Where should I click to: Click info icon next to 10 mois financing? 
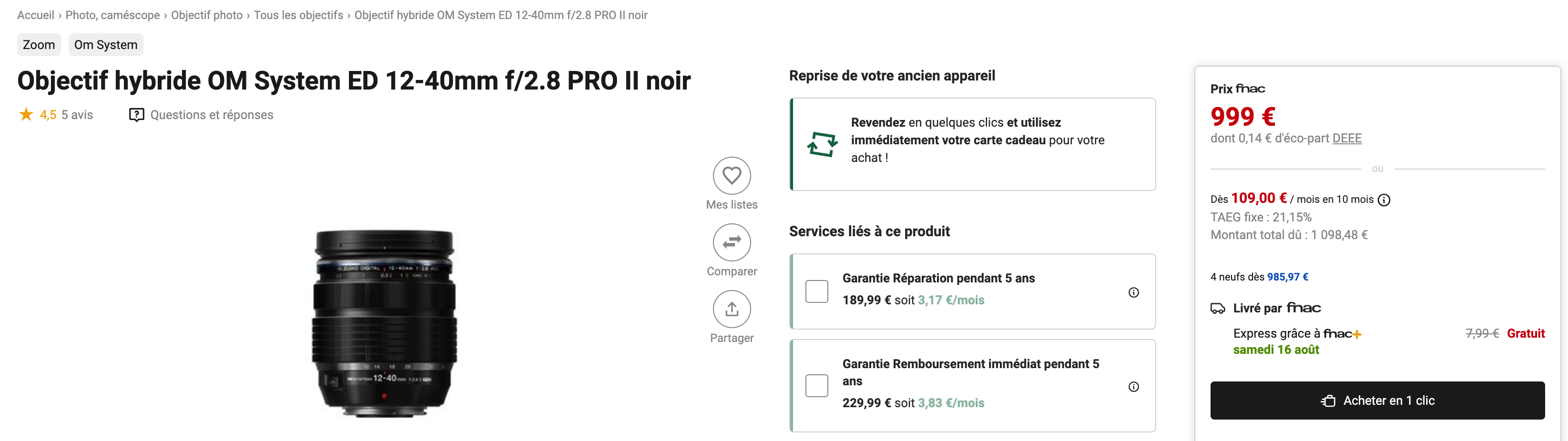pos(1384,200)
